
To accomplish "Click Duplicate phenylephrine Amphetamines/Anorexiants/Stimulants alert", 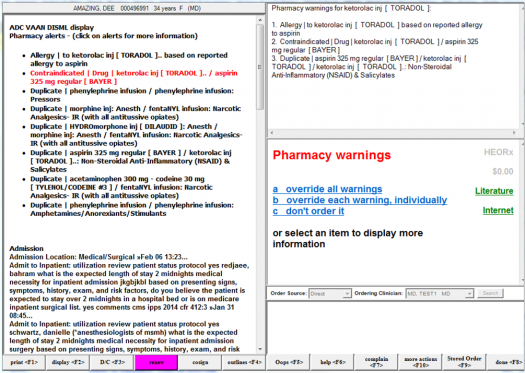I will pos(132,209).
